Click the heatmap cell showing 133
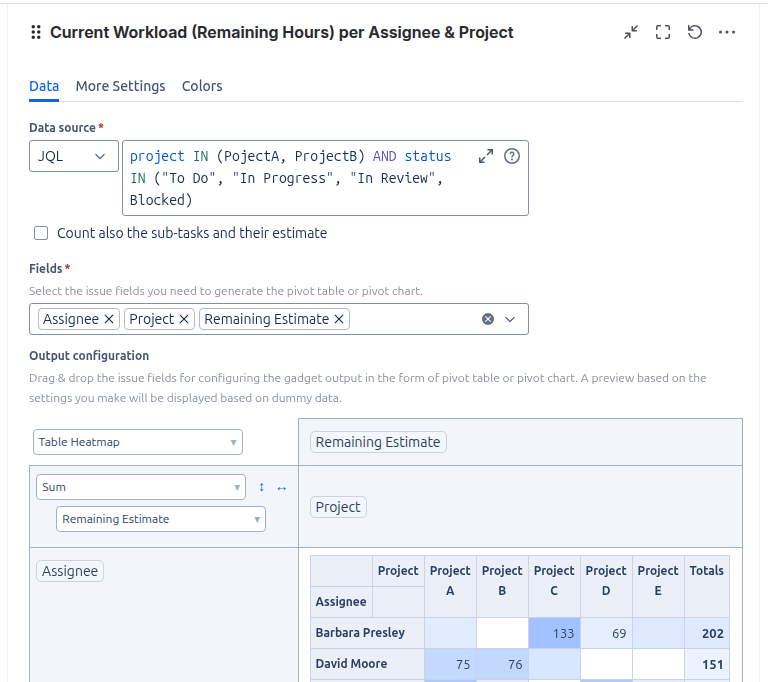 pos(554,633)
